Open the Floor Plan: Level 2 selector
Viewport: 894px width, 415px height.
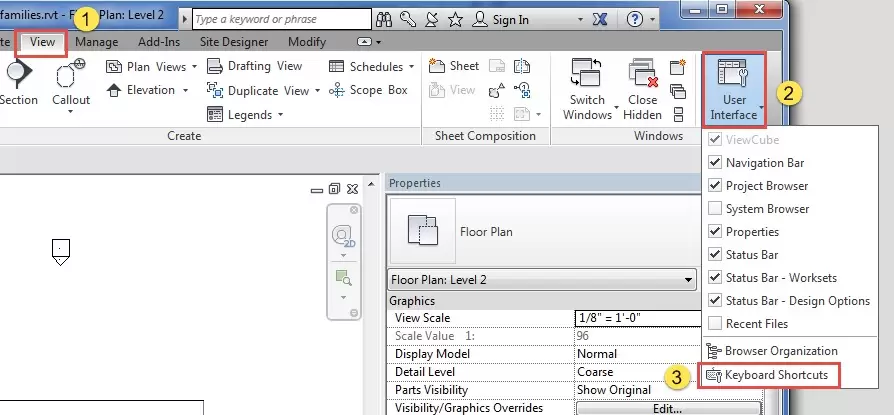[541, 280]
